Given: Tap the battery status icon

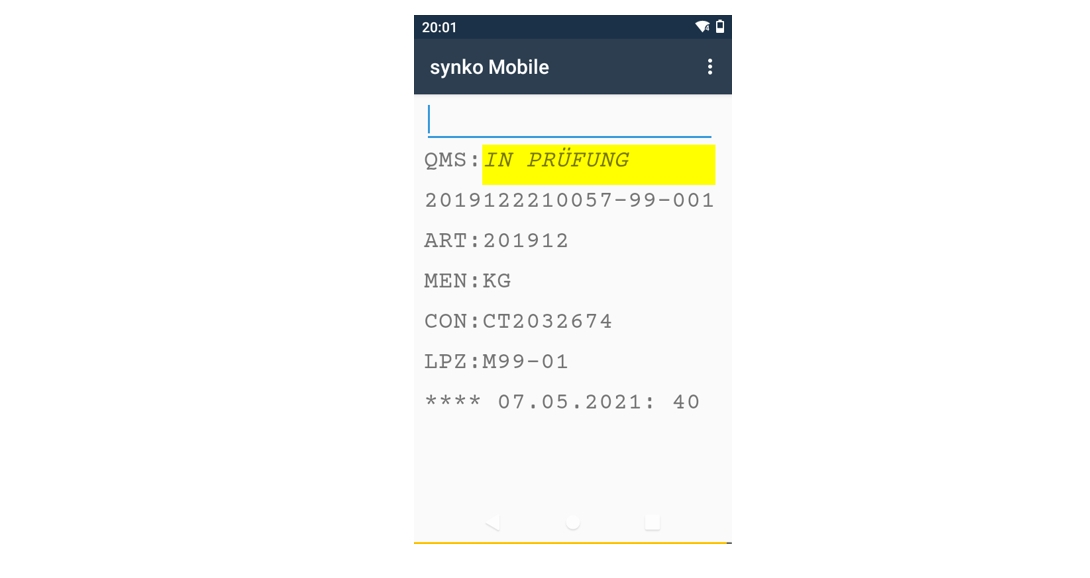Looking at the screenshot, I should click(720, 27).
